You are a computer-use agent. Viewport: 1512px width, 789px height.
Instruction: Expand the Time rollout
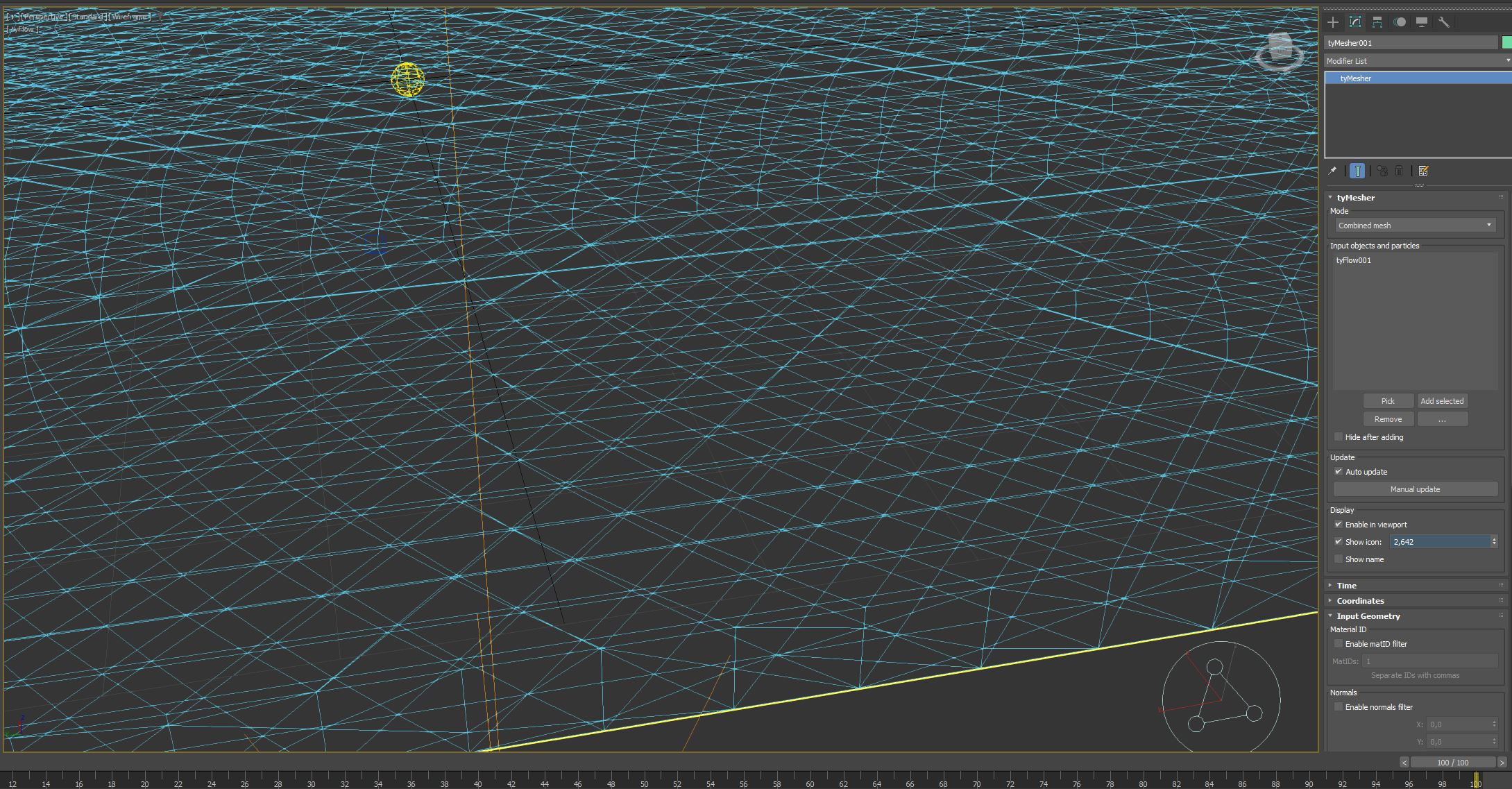[x=1346, y=586]
